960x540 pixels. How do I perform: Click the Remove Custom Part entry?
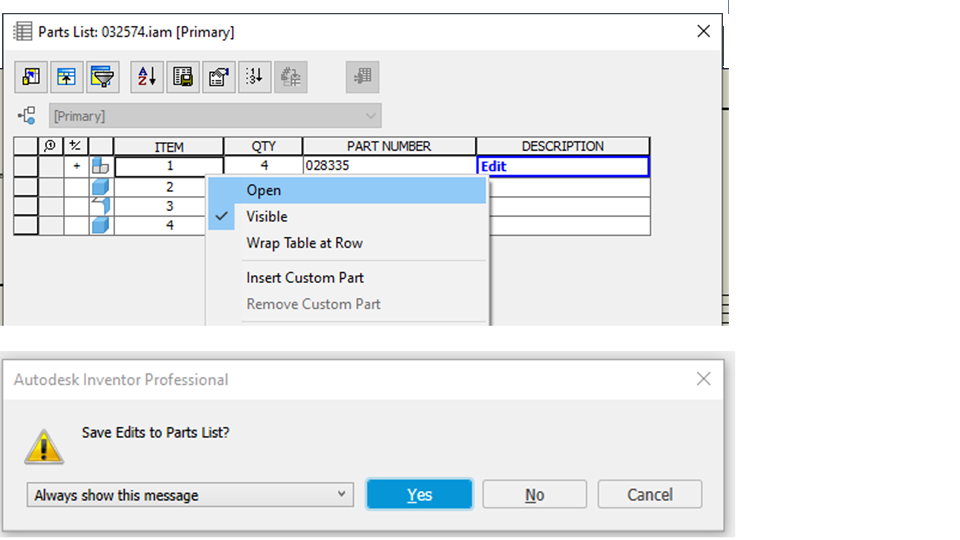347,304
